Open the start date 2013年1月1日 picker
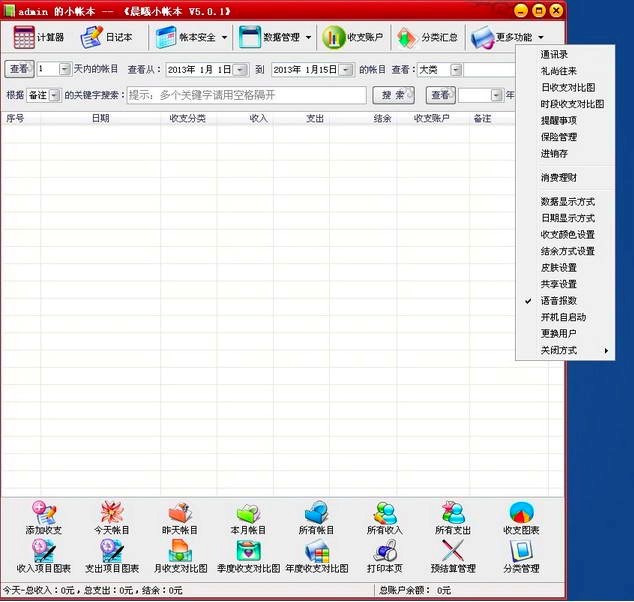Image resolution: width=634 pixels, height=602 pixels. pyautogui.click(x=240, y=70)
